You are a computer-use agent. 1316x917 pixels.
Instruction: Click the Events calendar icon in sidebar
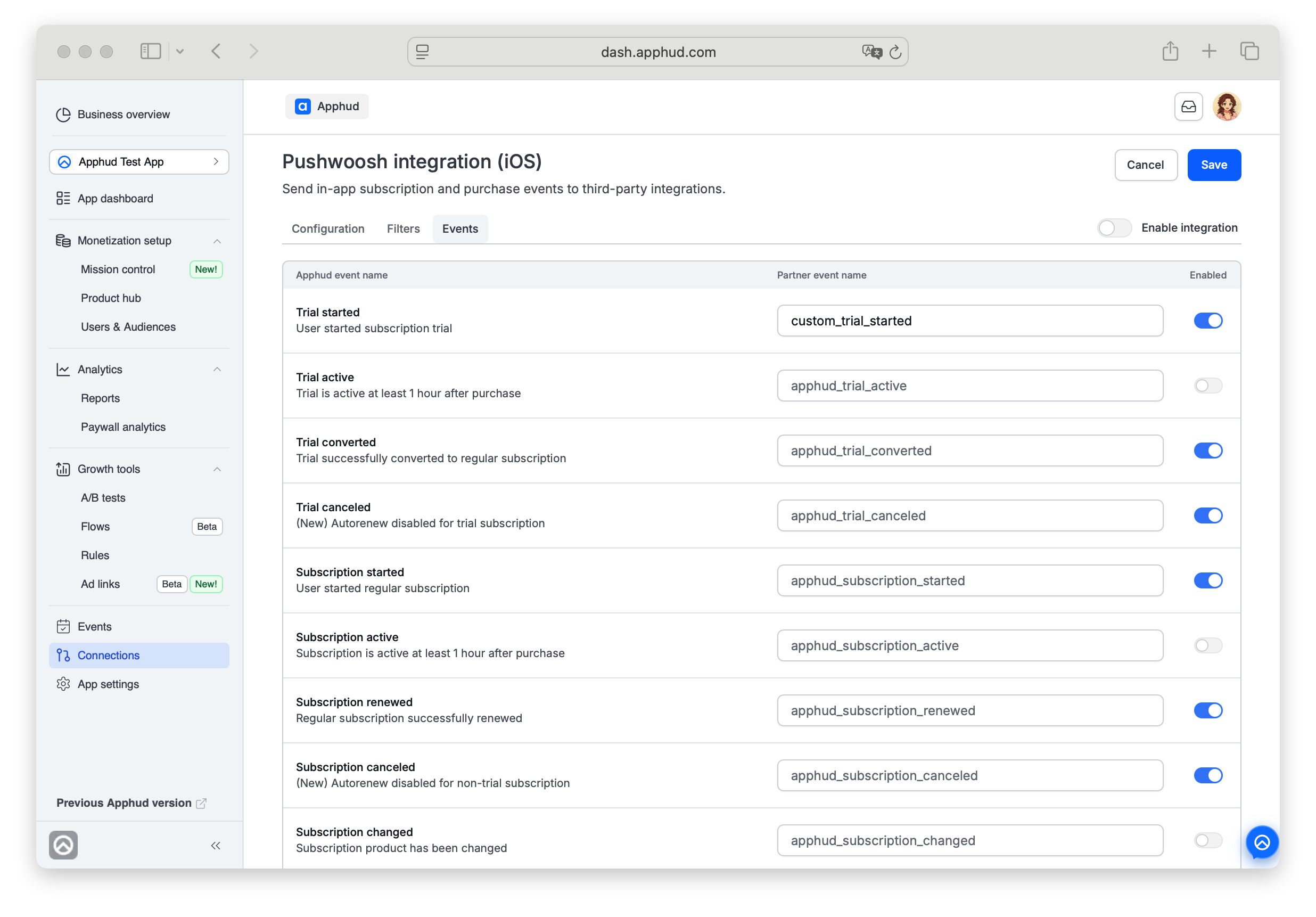(x=63, y=626)
